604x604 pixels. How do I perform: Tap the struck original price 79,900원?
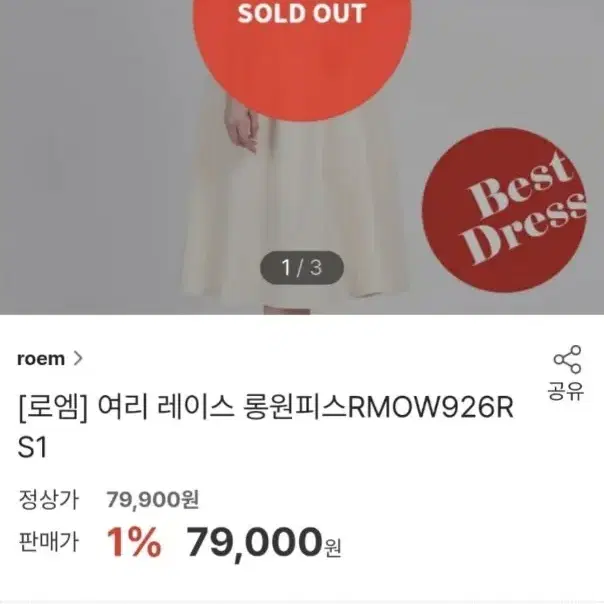coord(153,500)
